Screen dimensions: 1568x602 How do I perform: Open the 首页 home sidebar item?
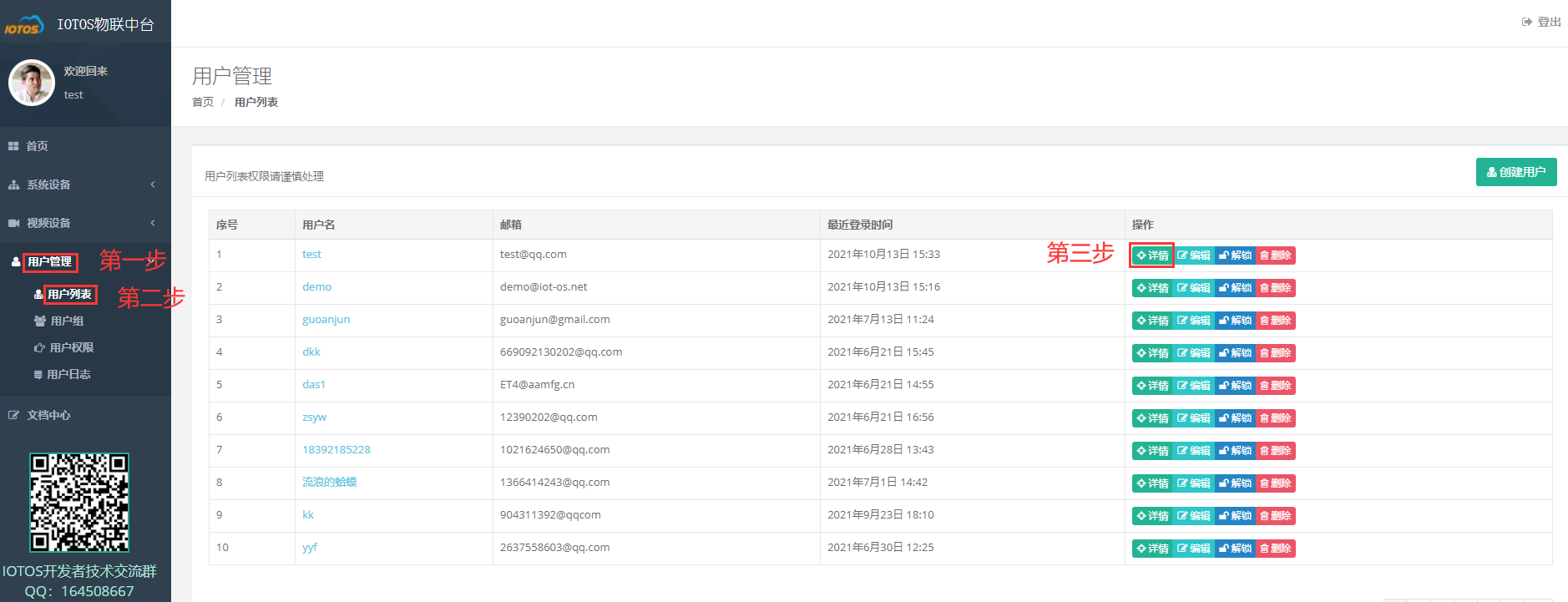click(x=37, y=146)
